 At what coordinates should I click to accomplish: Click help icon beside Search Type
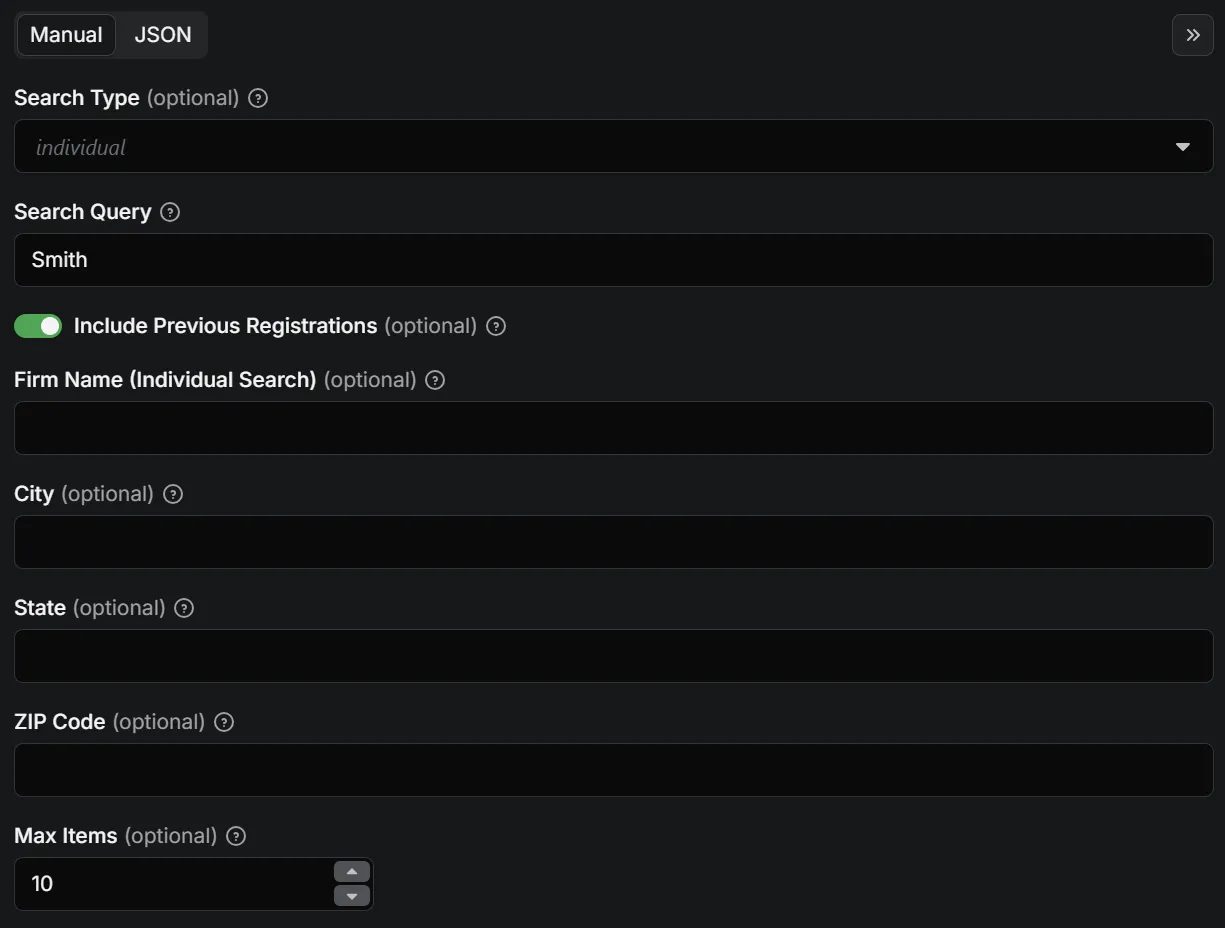[x=258, y=98]
